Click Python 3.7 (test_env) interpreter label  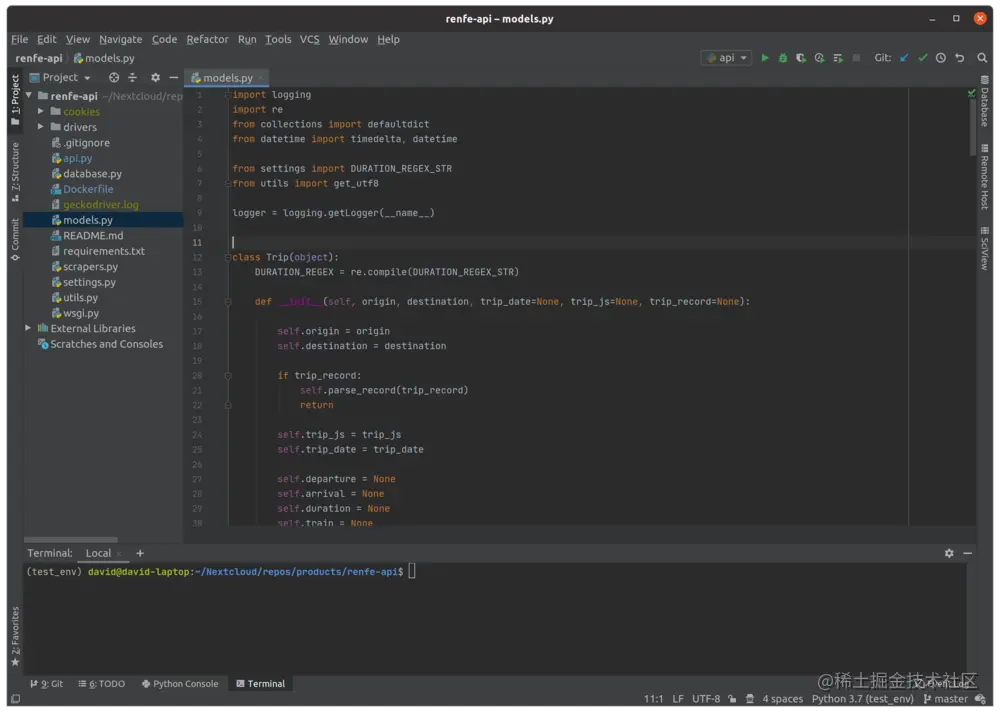pyautogui.click(x=863, y=698)
